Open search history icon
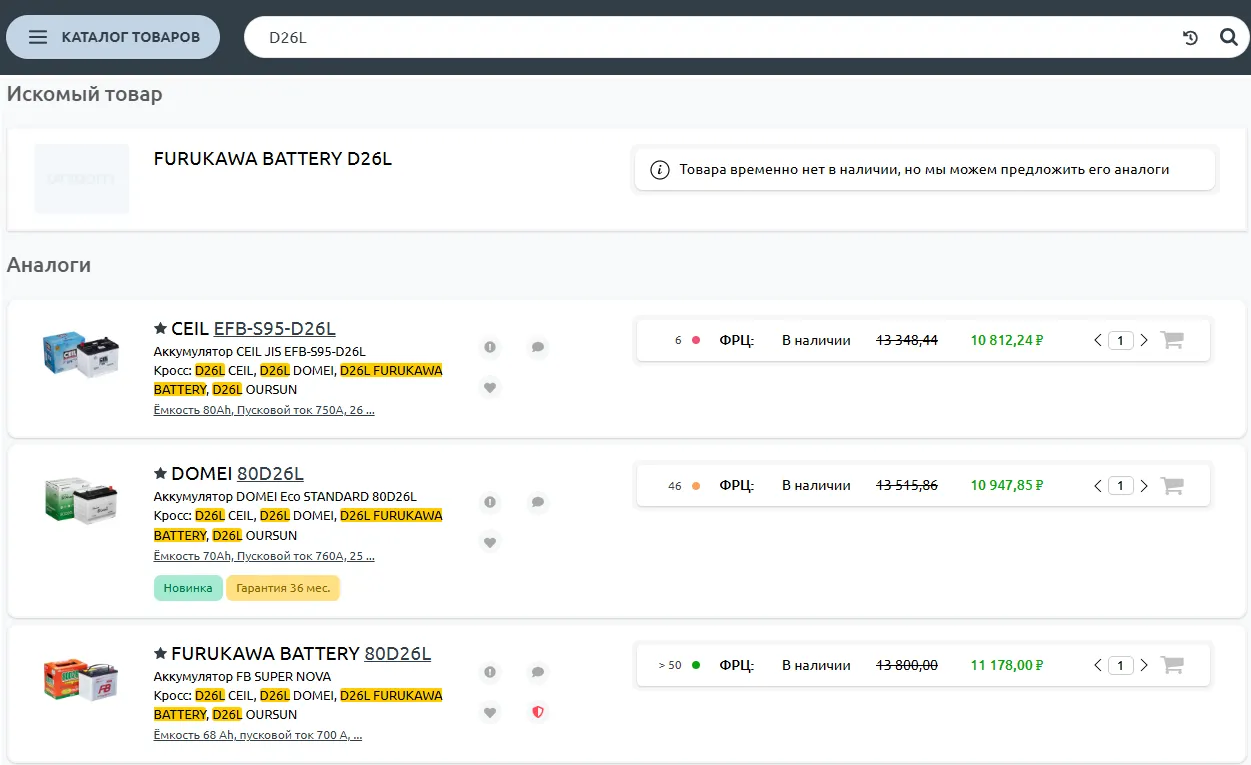This screenshot has height=765, width=1251. [1190, 38]
